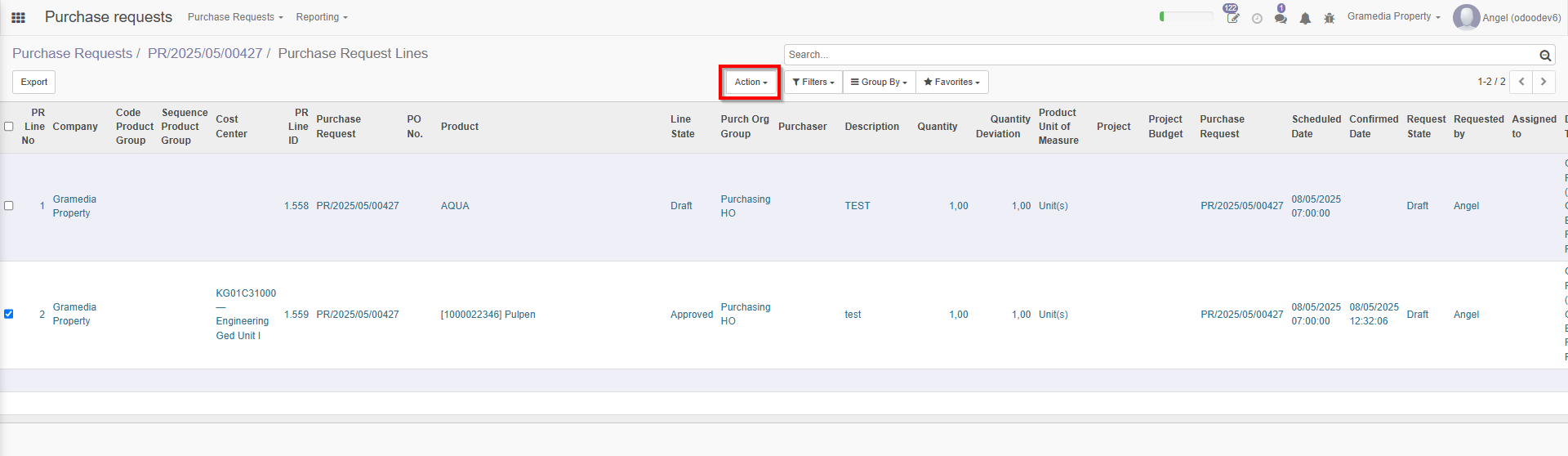Open the notifications bell icon
Screen dimensions: 1568x456
coord(1305,18)
